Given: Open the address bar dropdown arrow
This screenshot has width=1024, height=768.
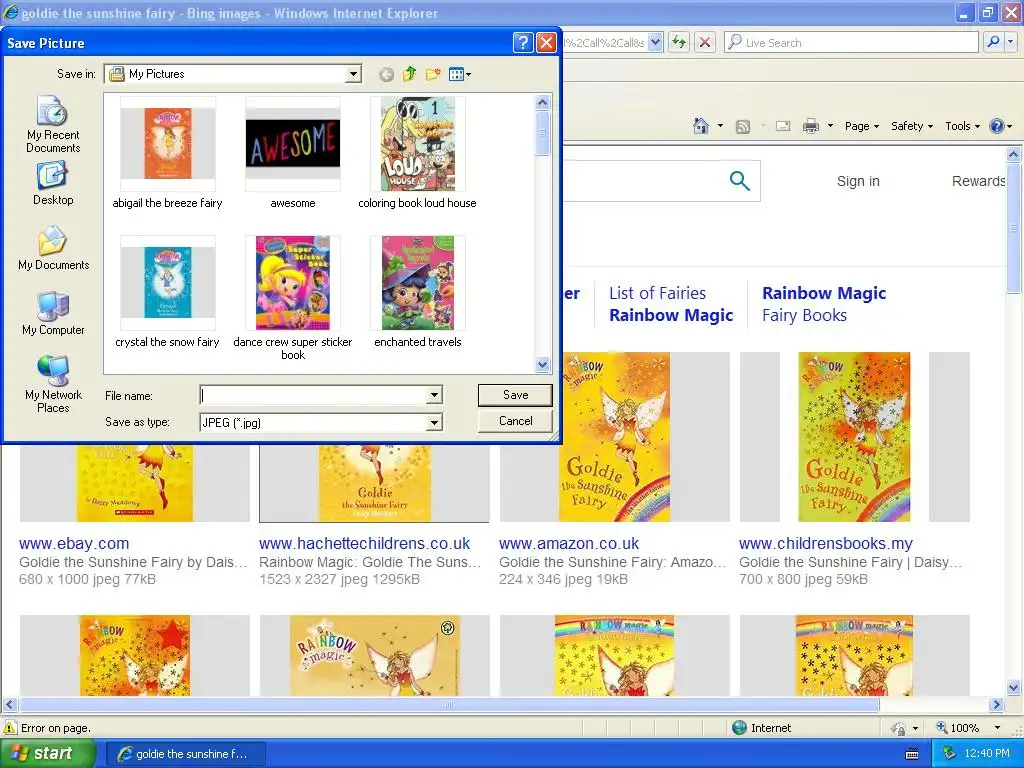Looking at the screenshot, I should [656, 42].
